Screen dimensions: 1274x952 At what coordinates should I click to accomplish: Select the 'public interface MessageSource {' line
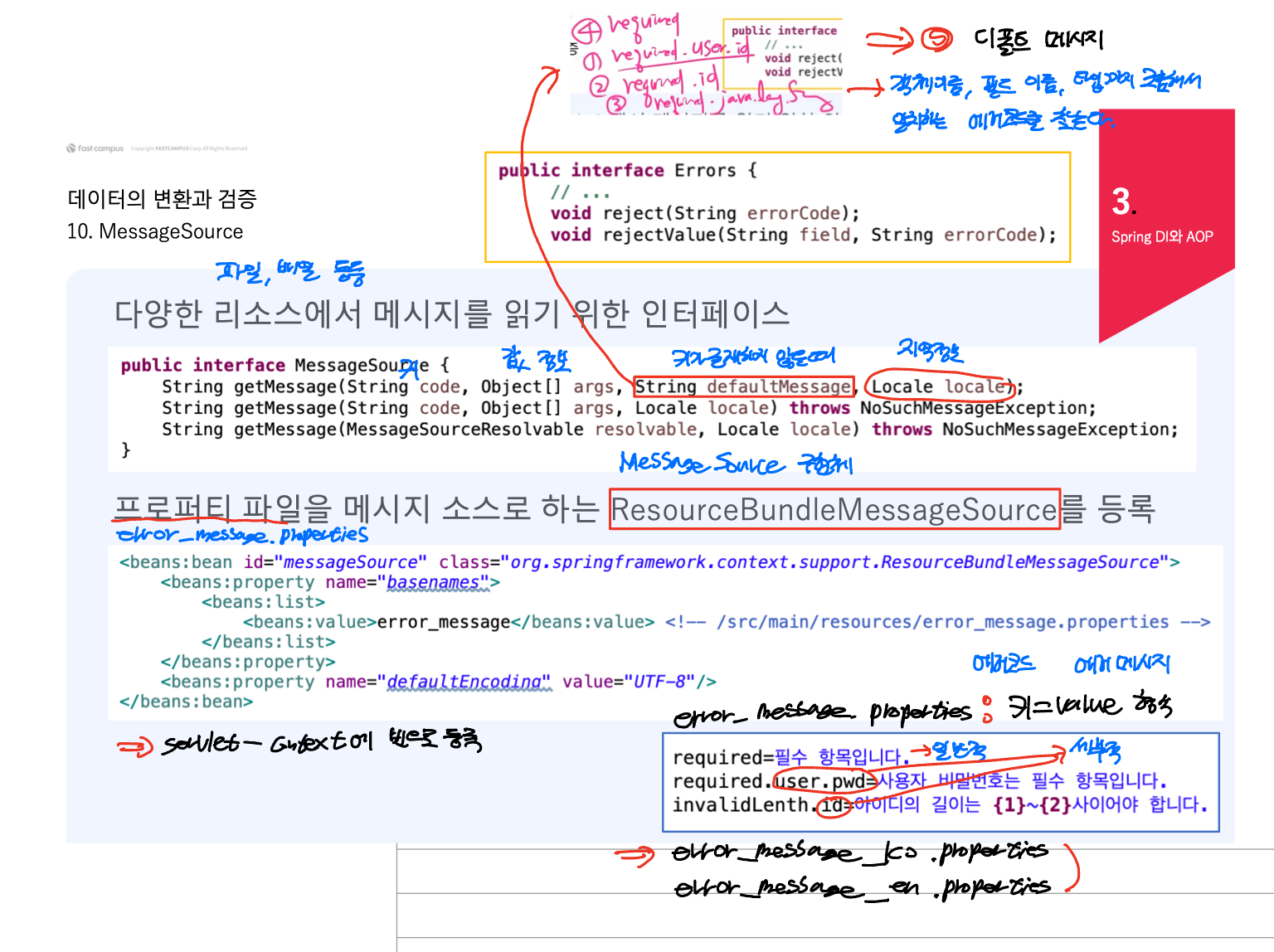coord(285,366)
